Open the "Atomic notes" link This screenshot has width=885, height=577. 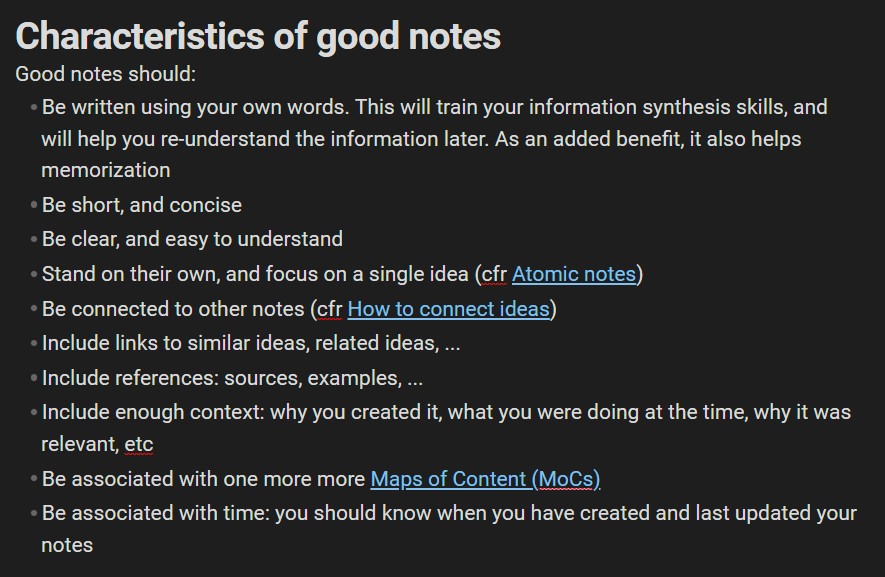(x=573, y=274)
